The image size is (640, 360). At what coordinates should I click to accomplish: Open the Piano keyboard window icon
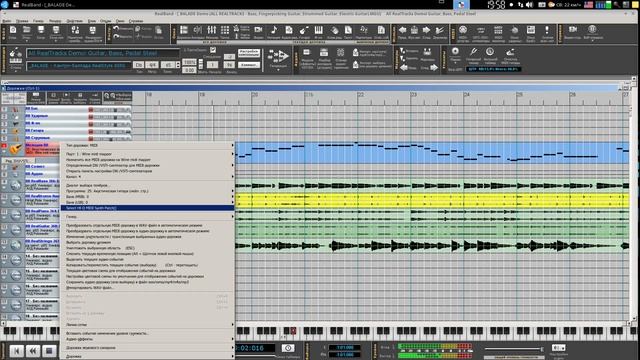(318, 30)
